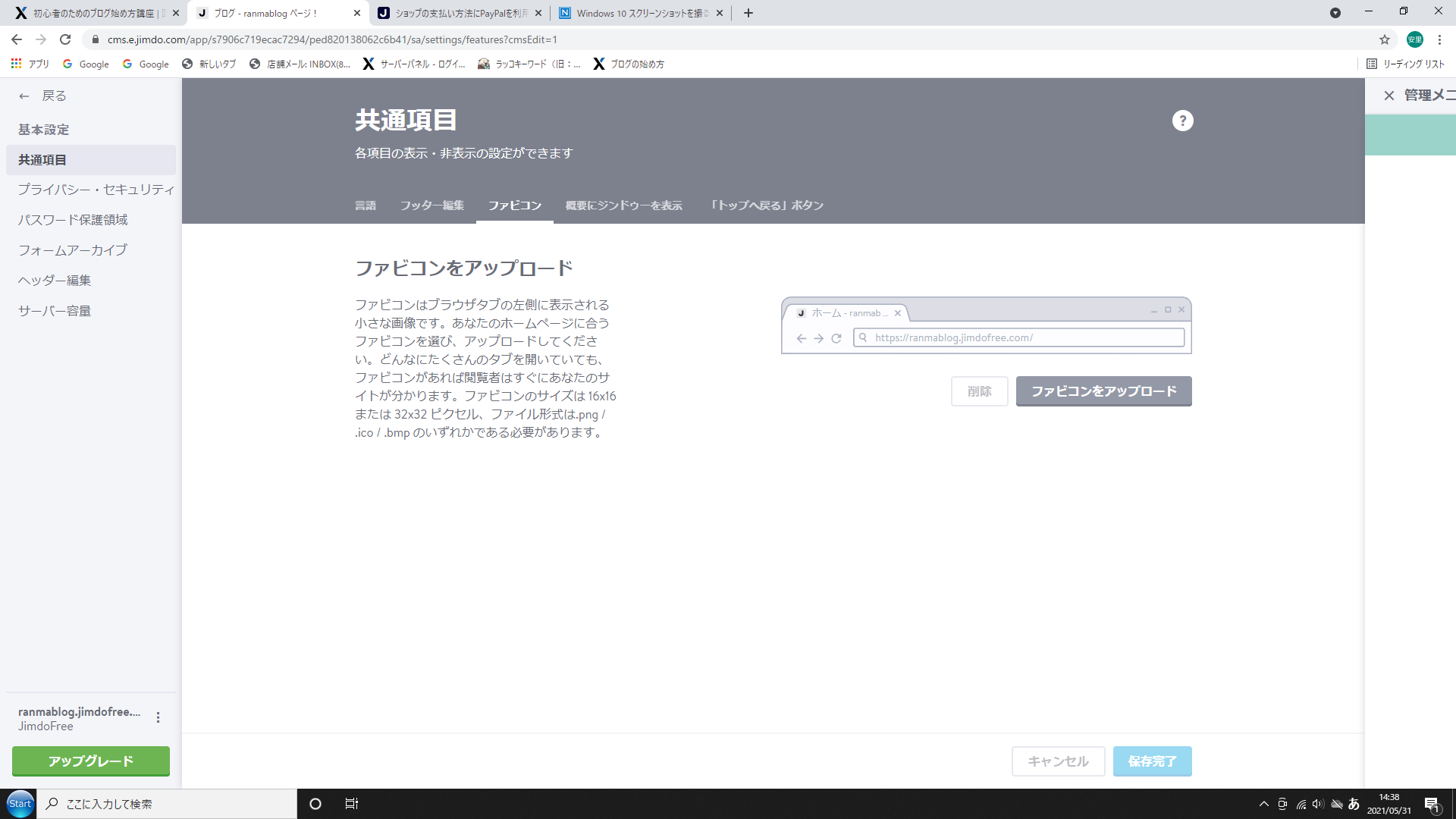Switch to the 「トップへ戻る」ボタン tab

(x=766, y=206)
